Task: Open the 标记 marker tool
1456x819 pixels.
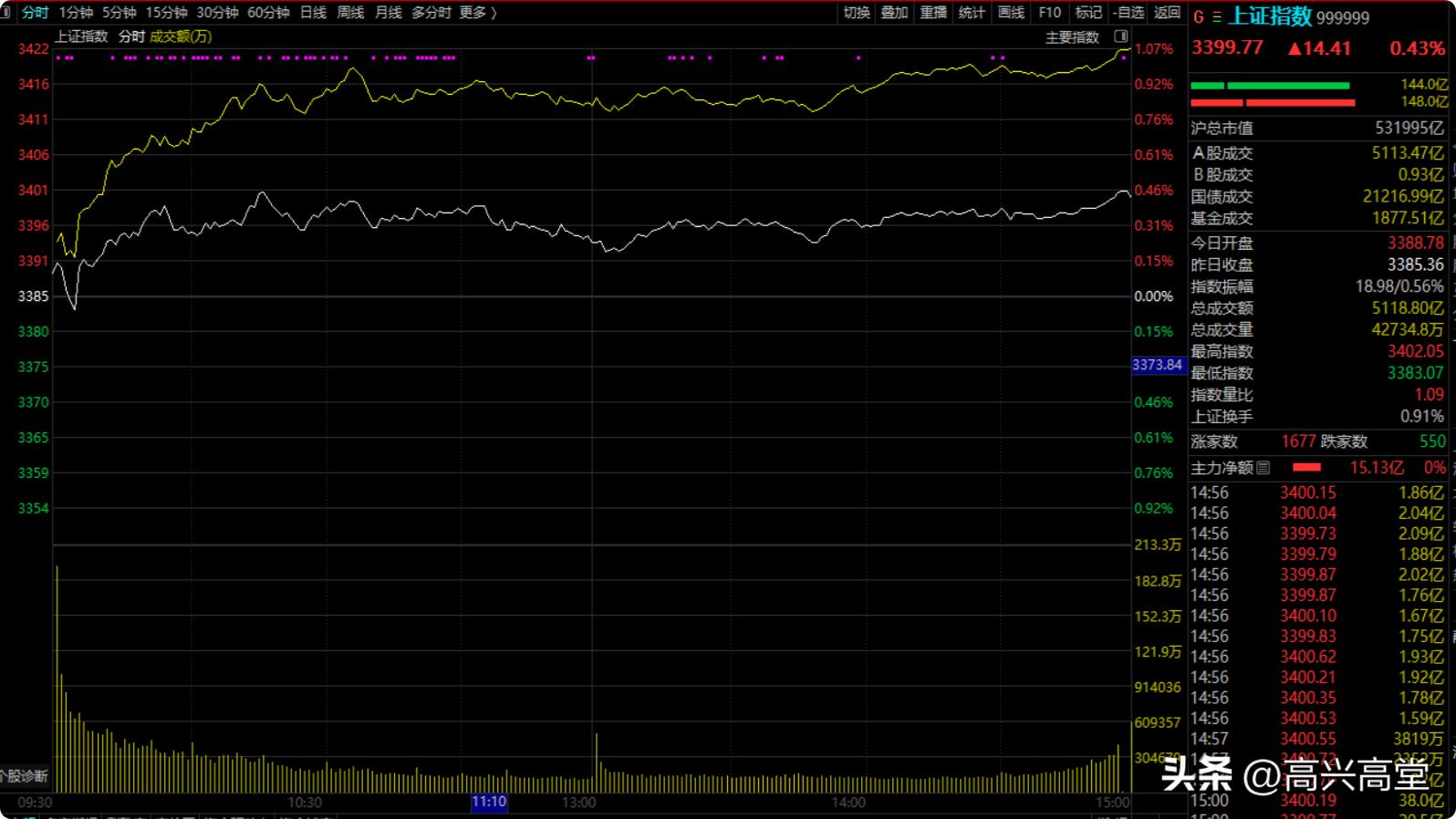Action: (x=1088, y=13)
